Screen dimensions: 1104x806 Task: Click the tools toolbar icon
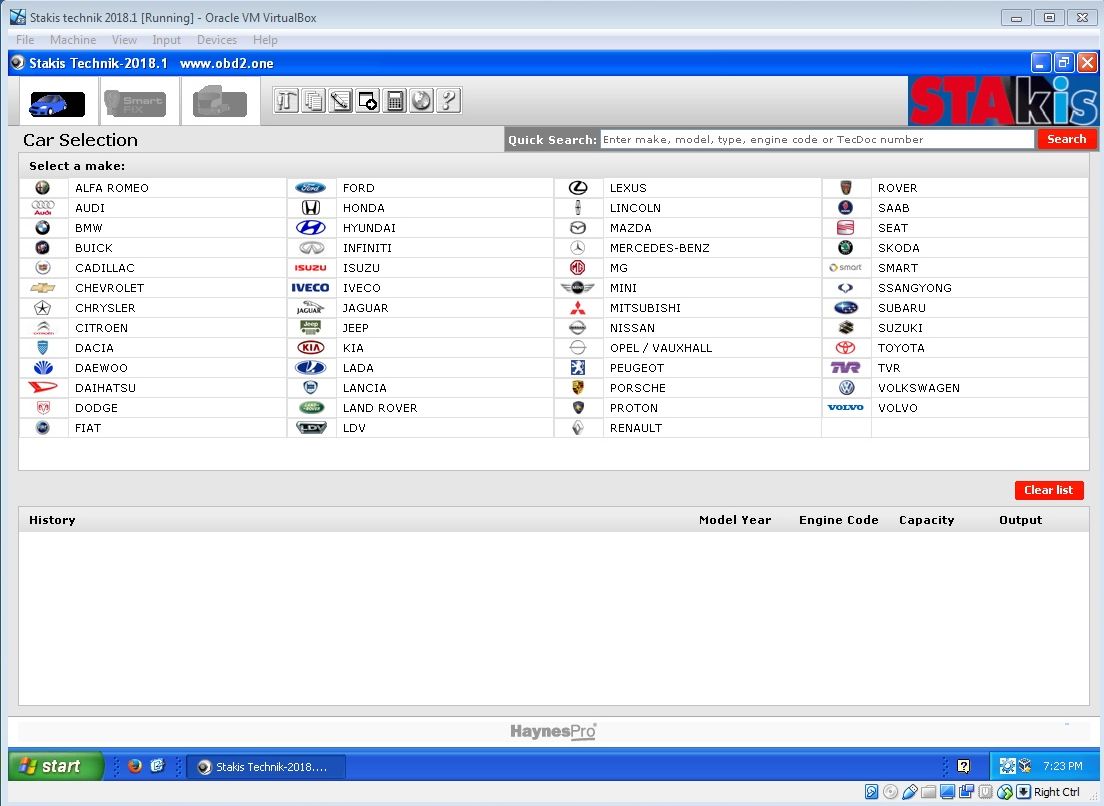(287, 100)
